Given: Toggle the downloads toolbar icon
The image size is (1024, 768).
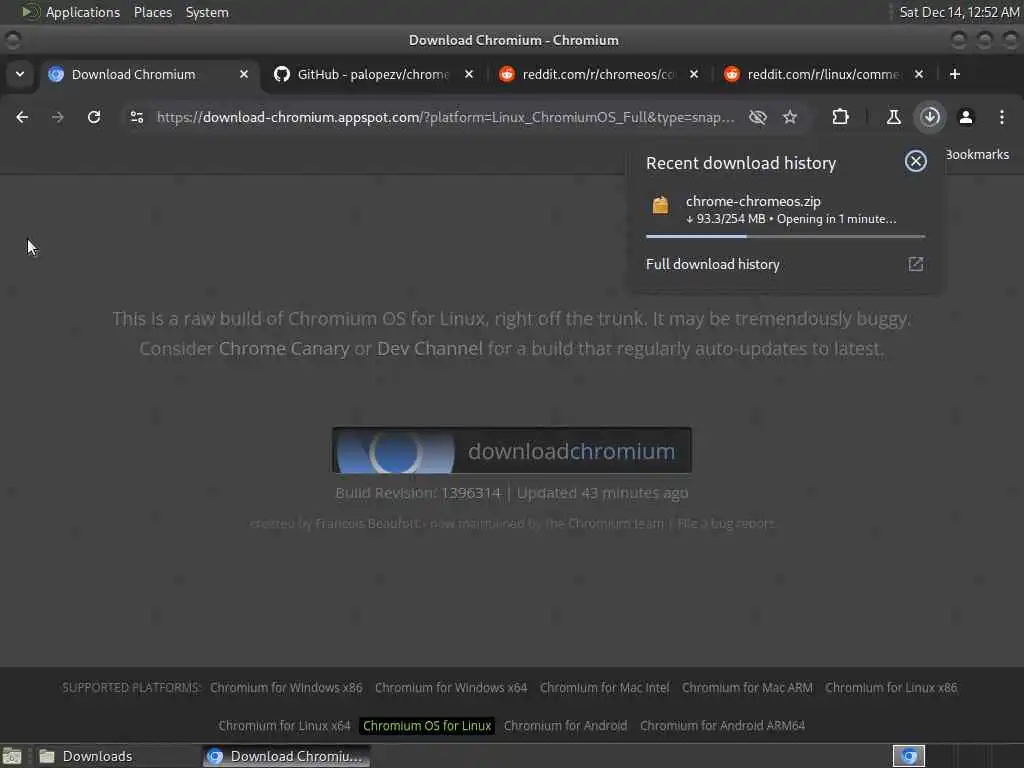Looking at the screenshot, I should tap(930, 117).
